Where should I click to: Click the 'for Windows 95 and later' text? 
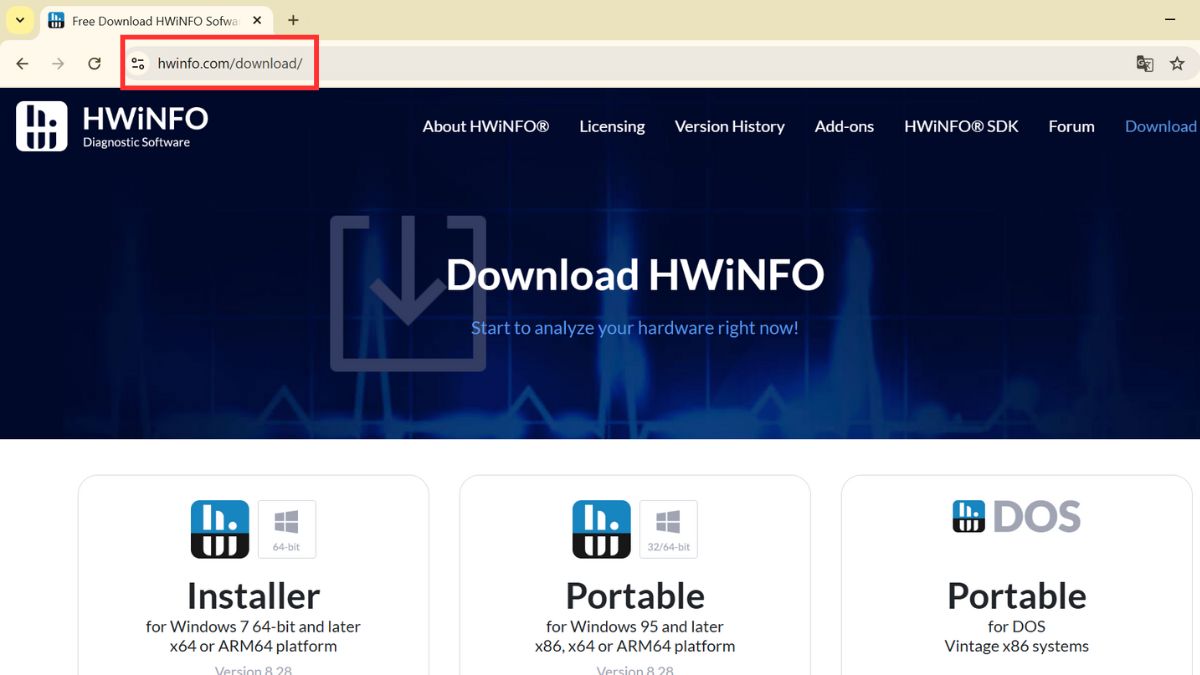coord(635,627)
